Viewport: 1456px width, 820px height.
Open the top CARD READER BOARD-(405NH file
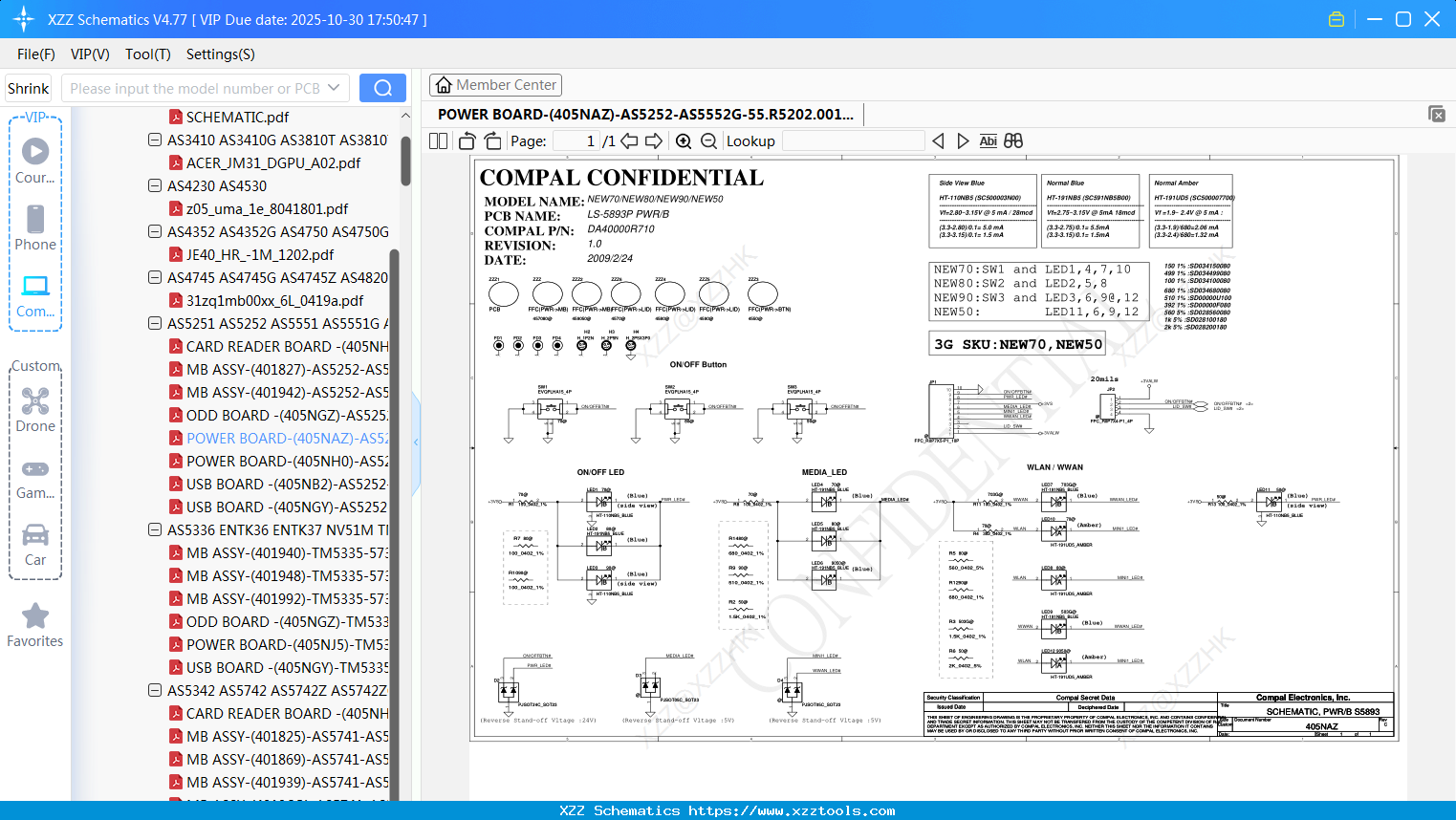(287, 346)
